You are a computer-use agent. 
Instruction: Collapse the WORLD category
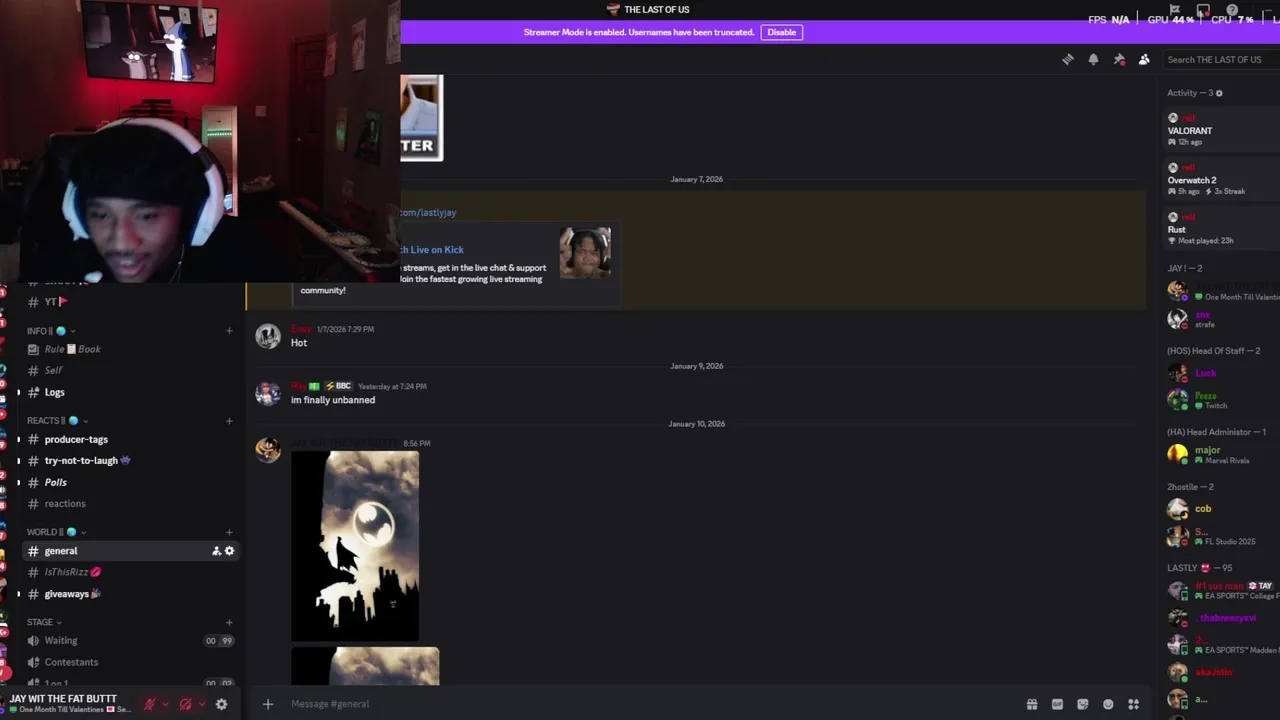tap(56, 532)
